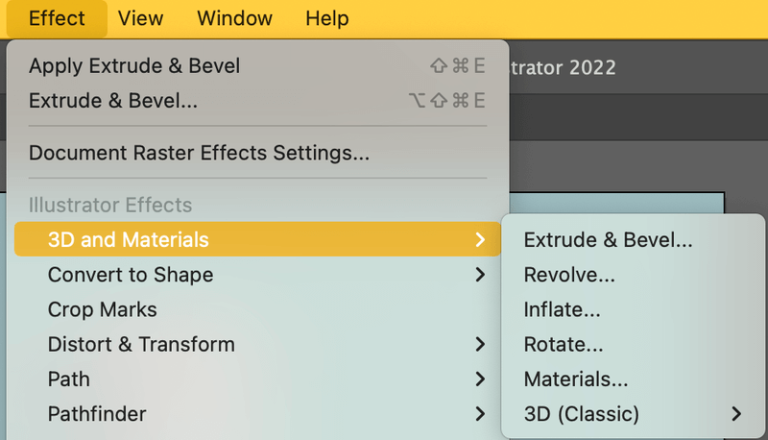Open the Help menu

tap(327, 19)
